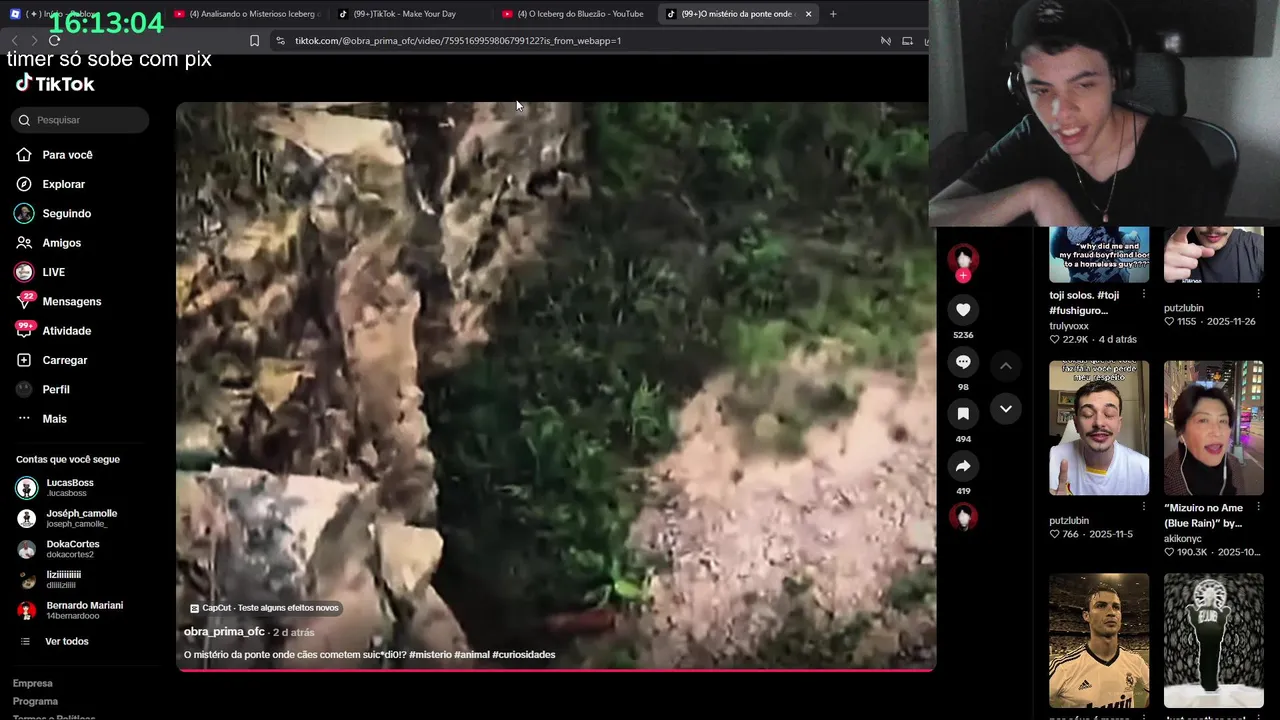
Task: Click the Explorar compass icon
Action: point(24,184)
